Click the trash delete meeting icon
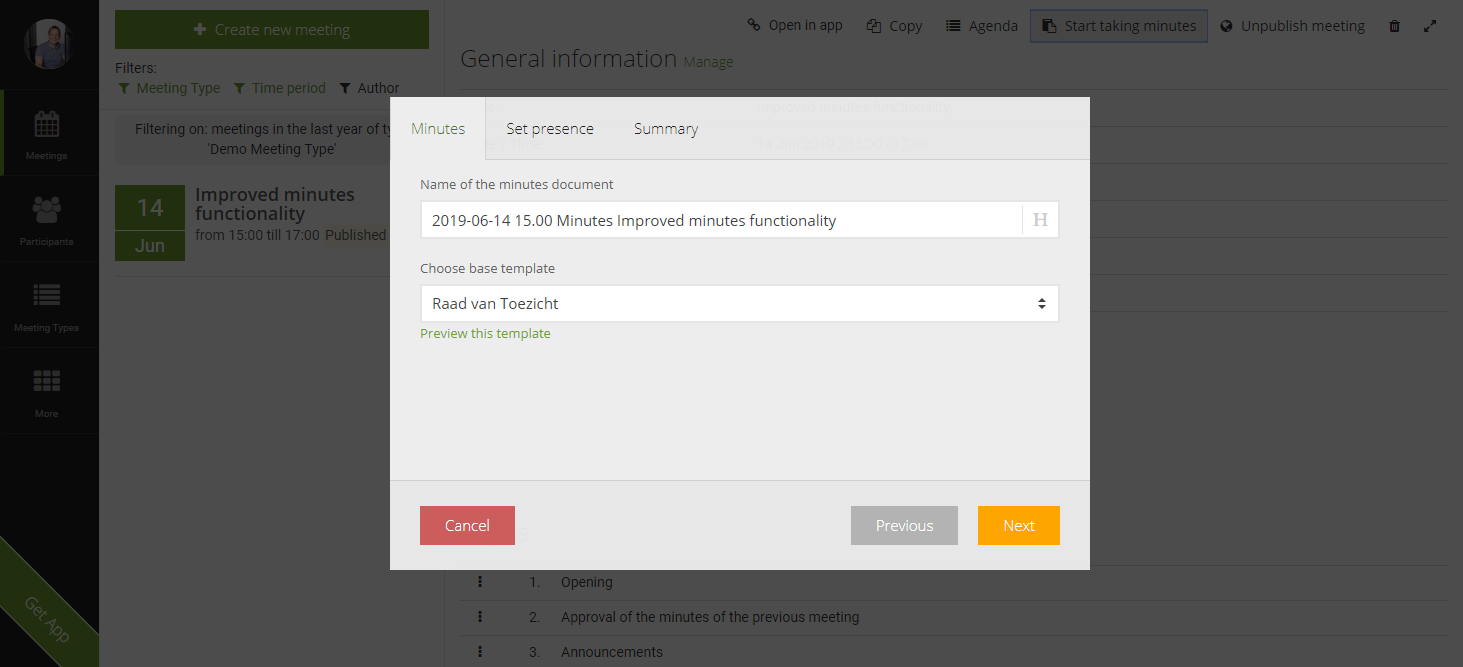Screen dimensions: 1463x667 pos(1394,26)
